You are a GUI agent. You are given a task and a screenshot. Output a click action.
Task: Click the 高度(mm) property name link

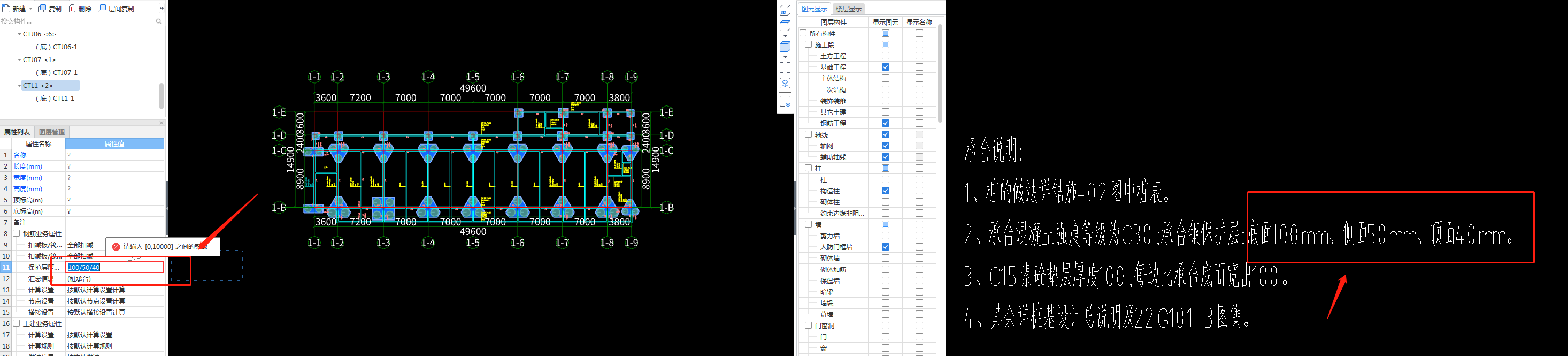[x=28, y=189]
